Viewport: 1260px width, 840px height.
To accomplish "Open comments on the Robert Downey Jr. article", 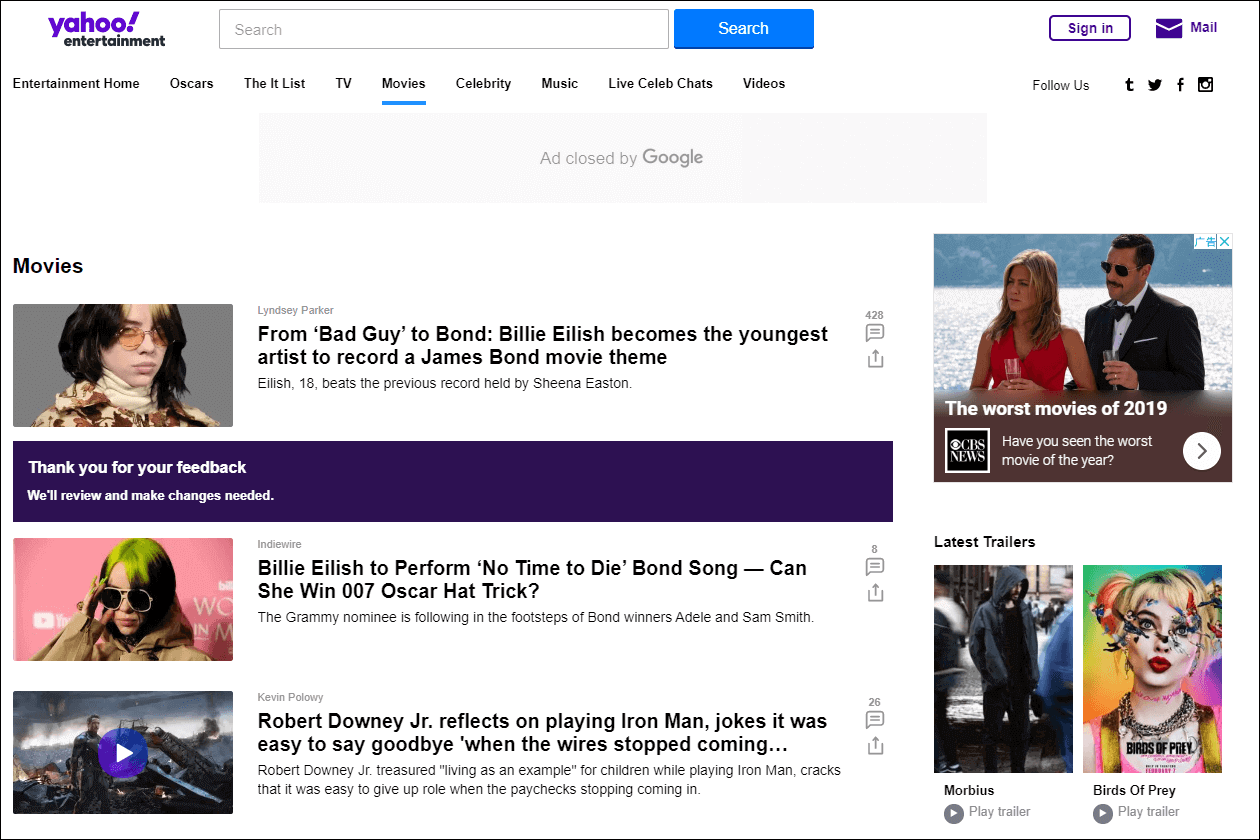I will (875, 720).
